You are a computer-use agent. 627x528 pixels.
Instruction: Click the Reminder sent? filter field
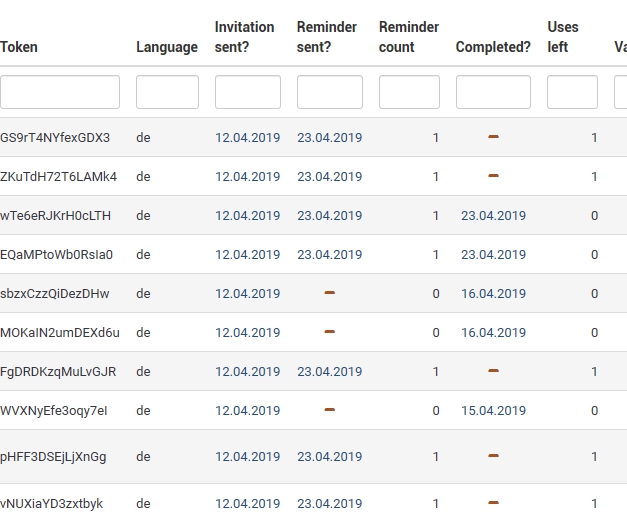[x=329, y=92]
